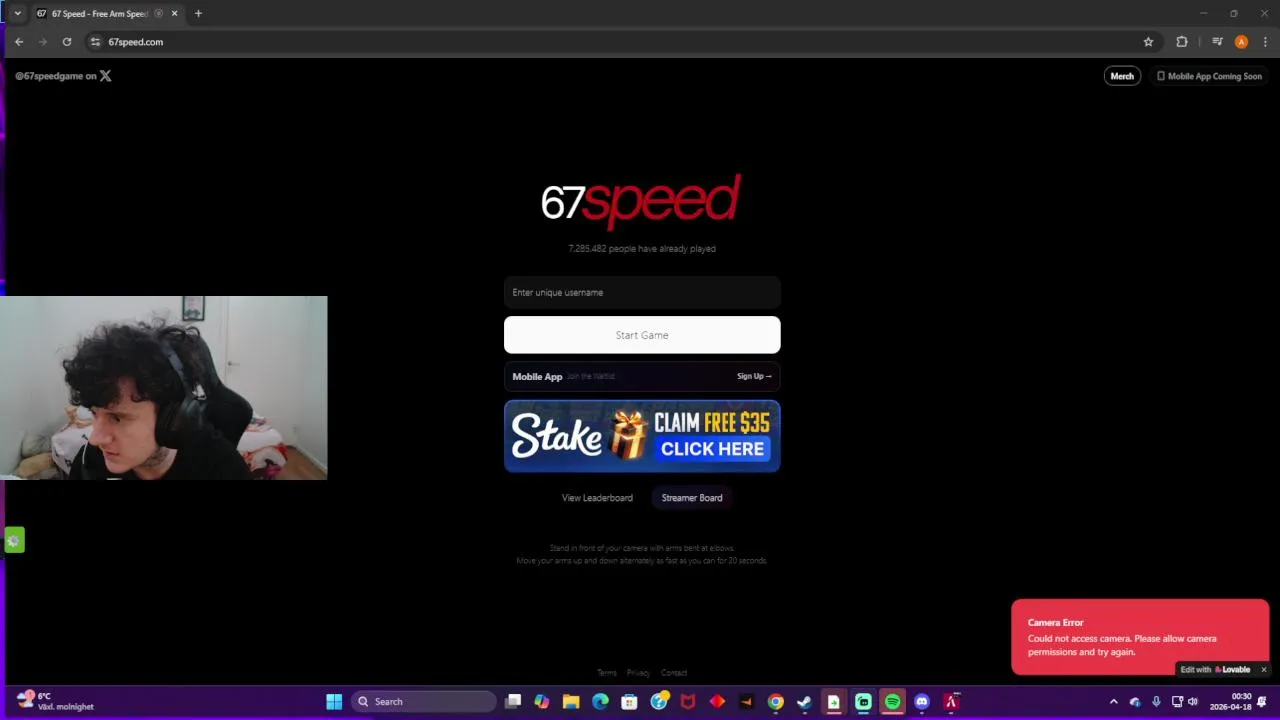The image size is (1280, 720).
Task: Launch Microsoft Edge from the taskbar
Action: [x=600, y=702]
